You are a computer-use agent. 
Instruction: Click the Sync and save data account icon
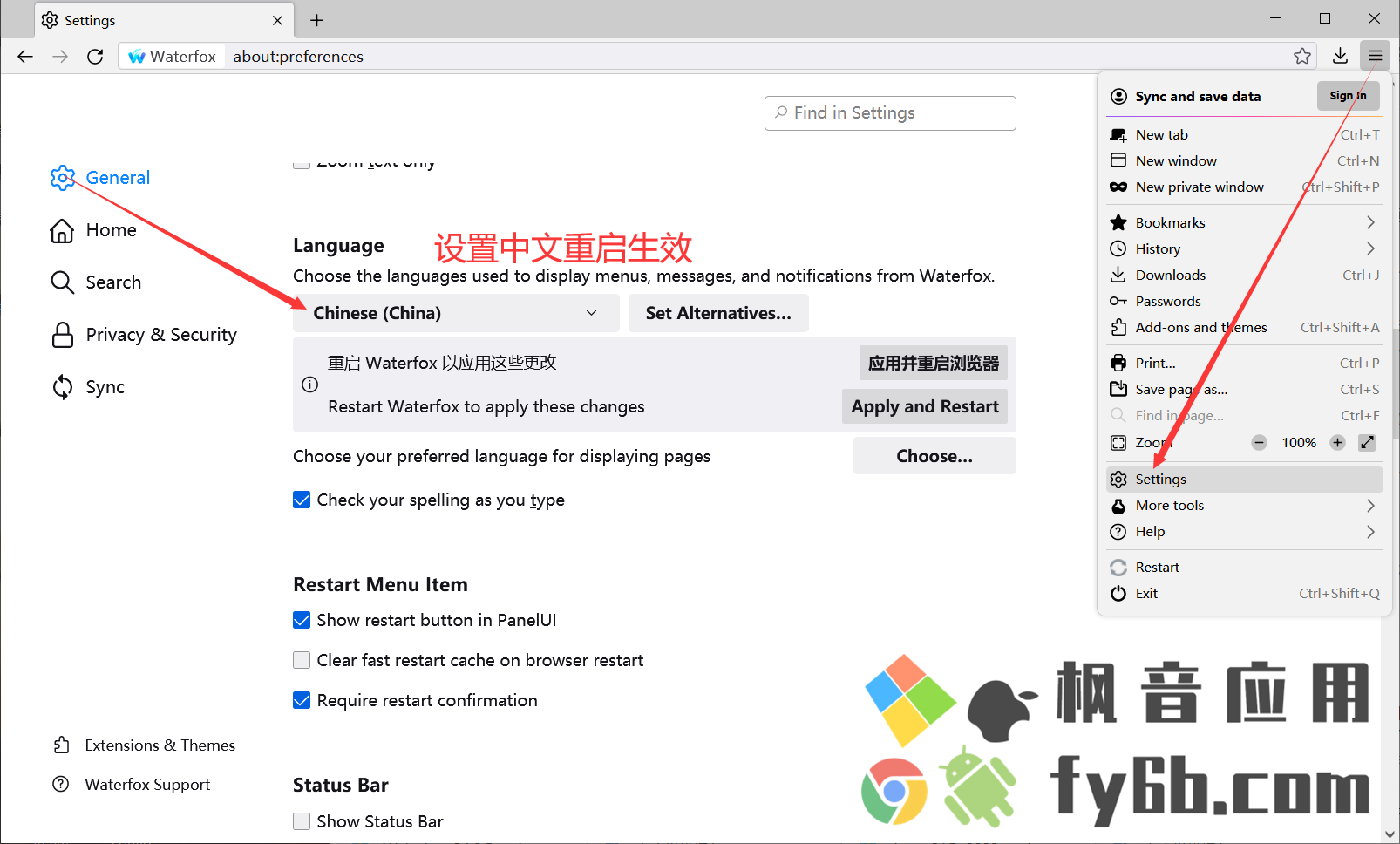pyautogui.click(x=1118, y=97)
